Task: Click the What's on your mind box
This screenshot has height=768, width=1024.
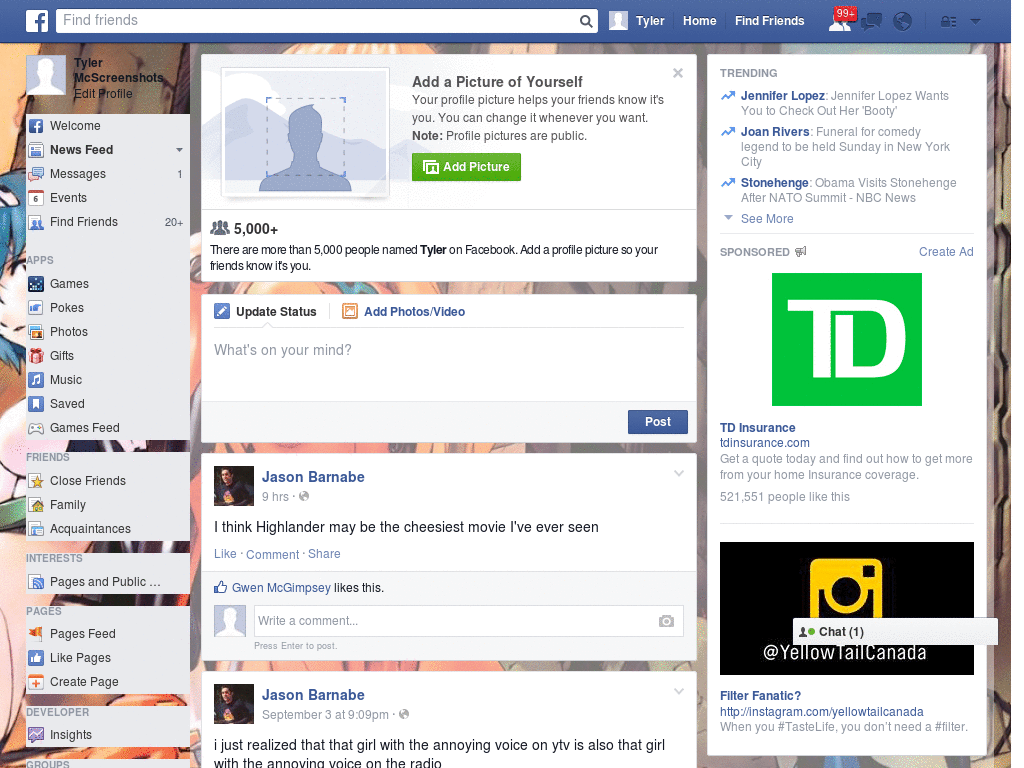Action: click(x=449, y=362)
